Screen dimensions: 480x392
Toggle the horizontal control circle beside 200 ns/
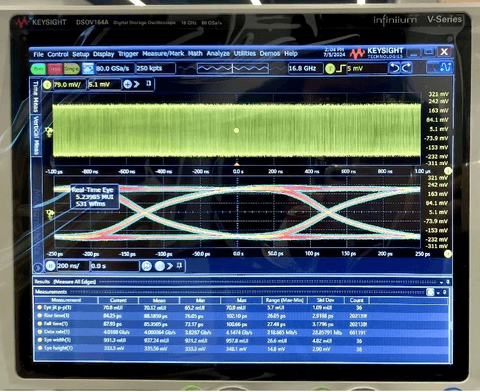click(50, 266)
